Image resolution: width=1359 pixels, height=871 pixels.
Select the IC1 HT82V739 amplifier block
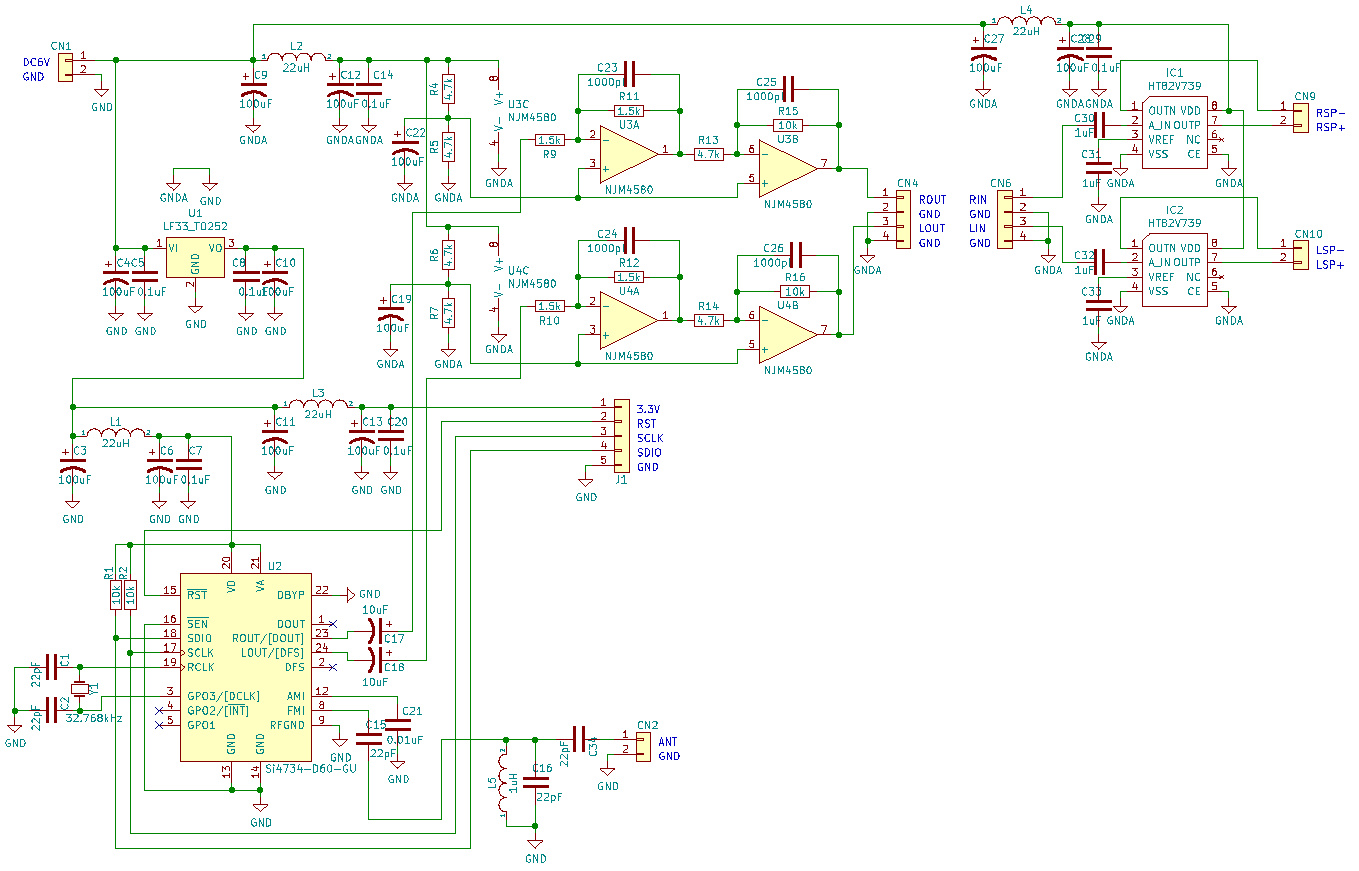tap(1174, 131)
